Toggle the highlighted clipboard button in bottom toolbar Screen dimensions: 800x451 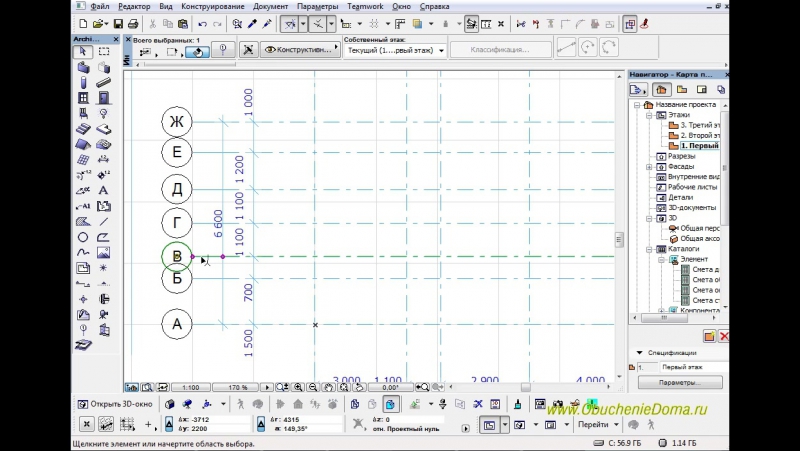point(390,404)
